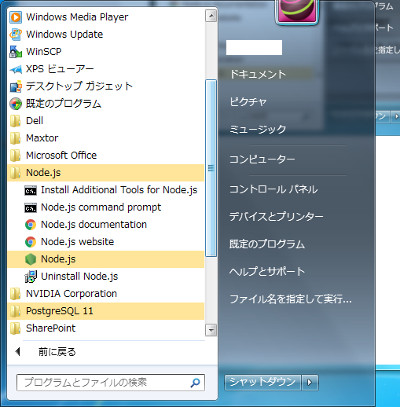Click the highlighted Node.js folder icon
This screenshot has width=400, height=407.
[x=15, y=173]
